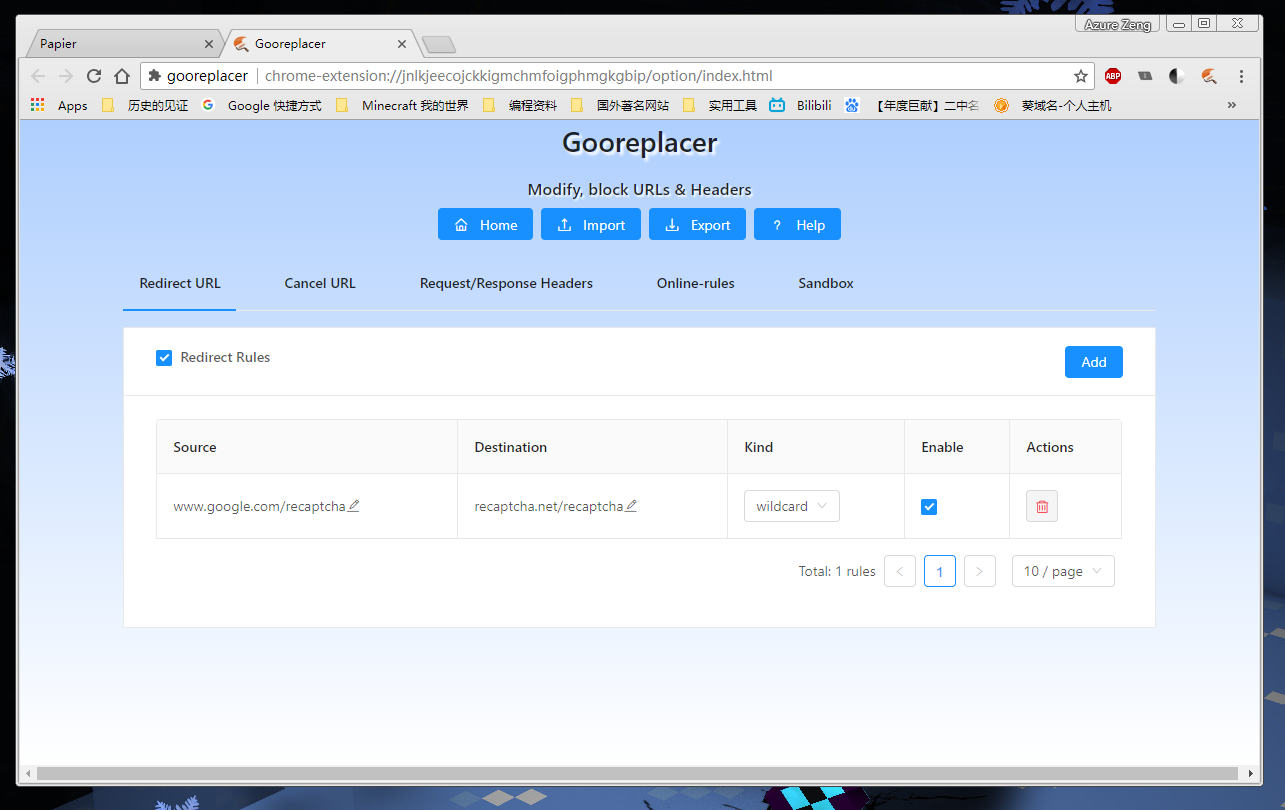The image size is (1285, 810).
Task: Open the 实用工具 bookmark folder
Action: 720,105
